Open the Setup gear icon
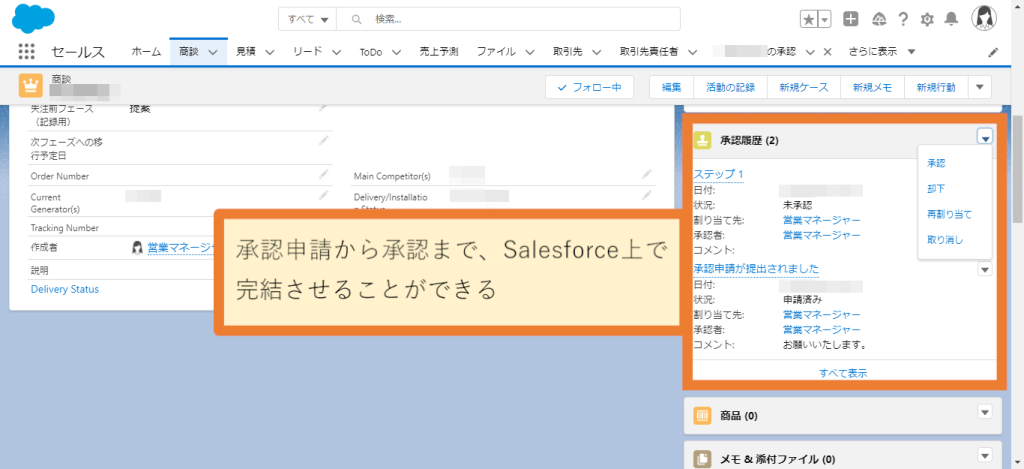Screen dimensions: 1024x469 tap(927, 20)
